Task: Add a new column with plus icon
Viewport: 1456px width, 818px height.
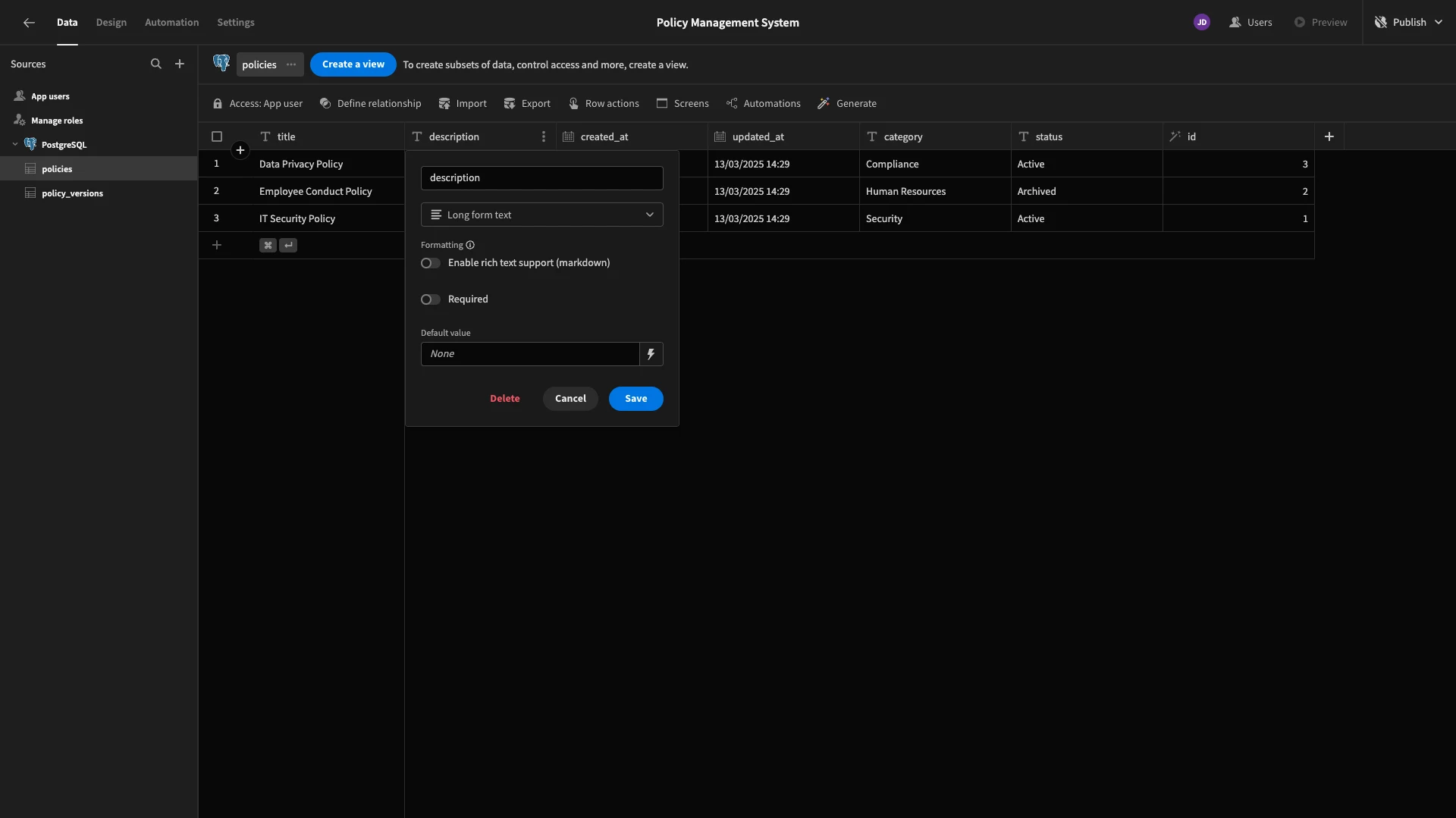Action: point(1329,137)
